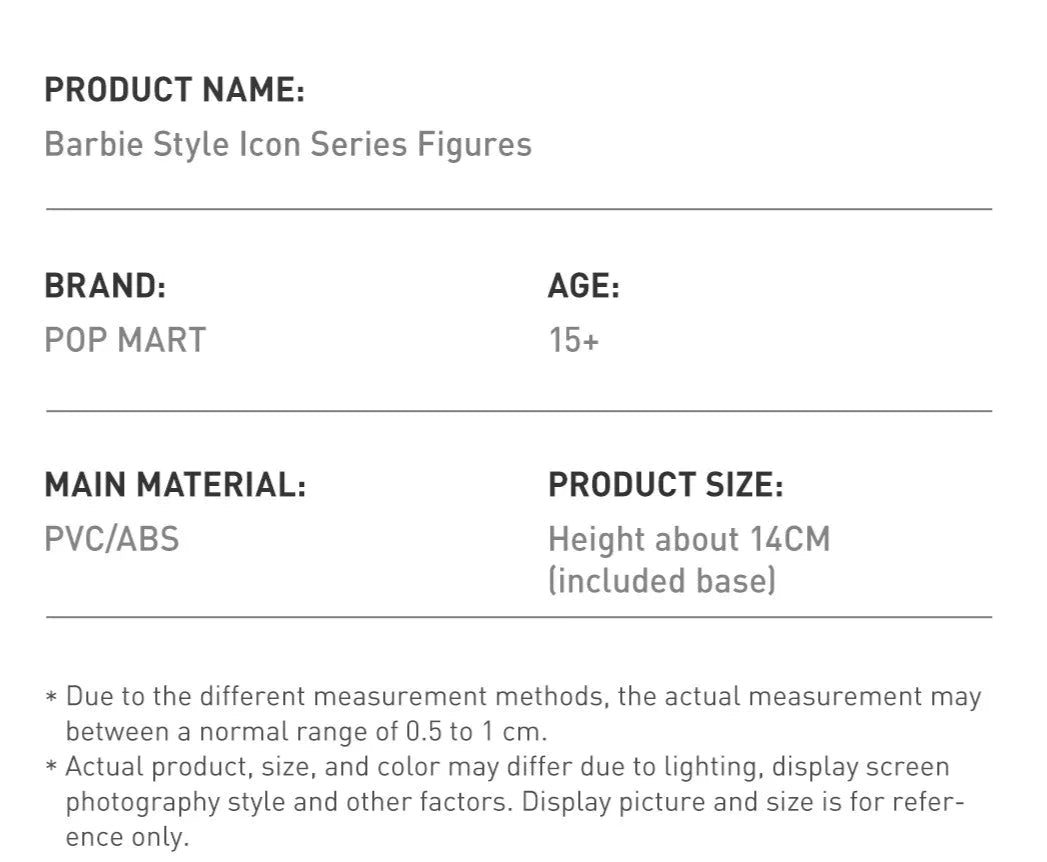Select the 15+ age value

(573, 341)
